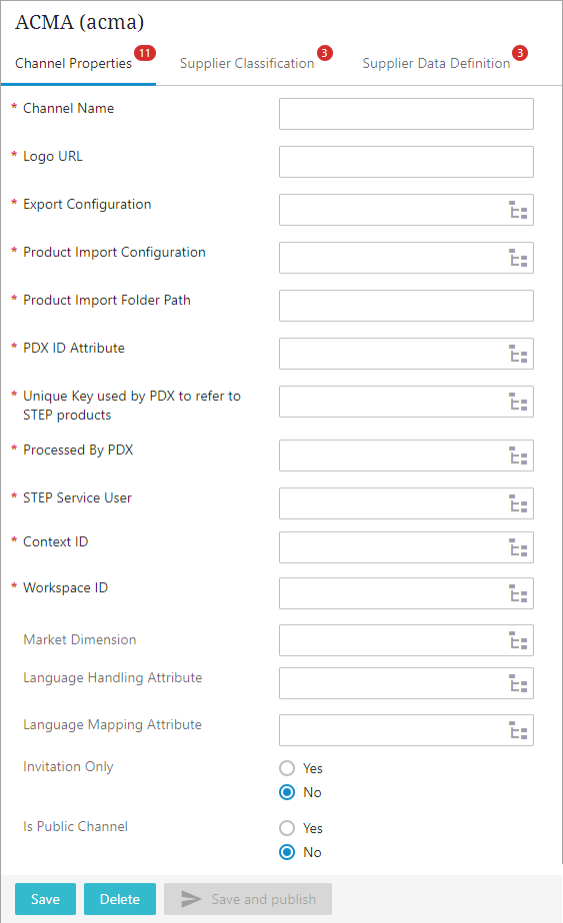The height and width of the screenshot is (923, 563).
Task: Select Yes for Is Public Channel
Action: [x=287, y=828]
